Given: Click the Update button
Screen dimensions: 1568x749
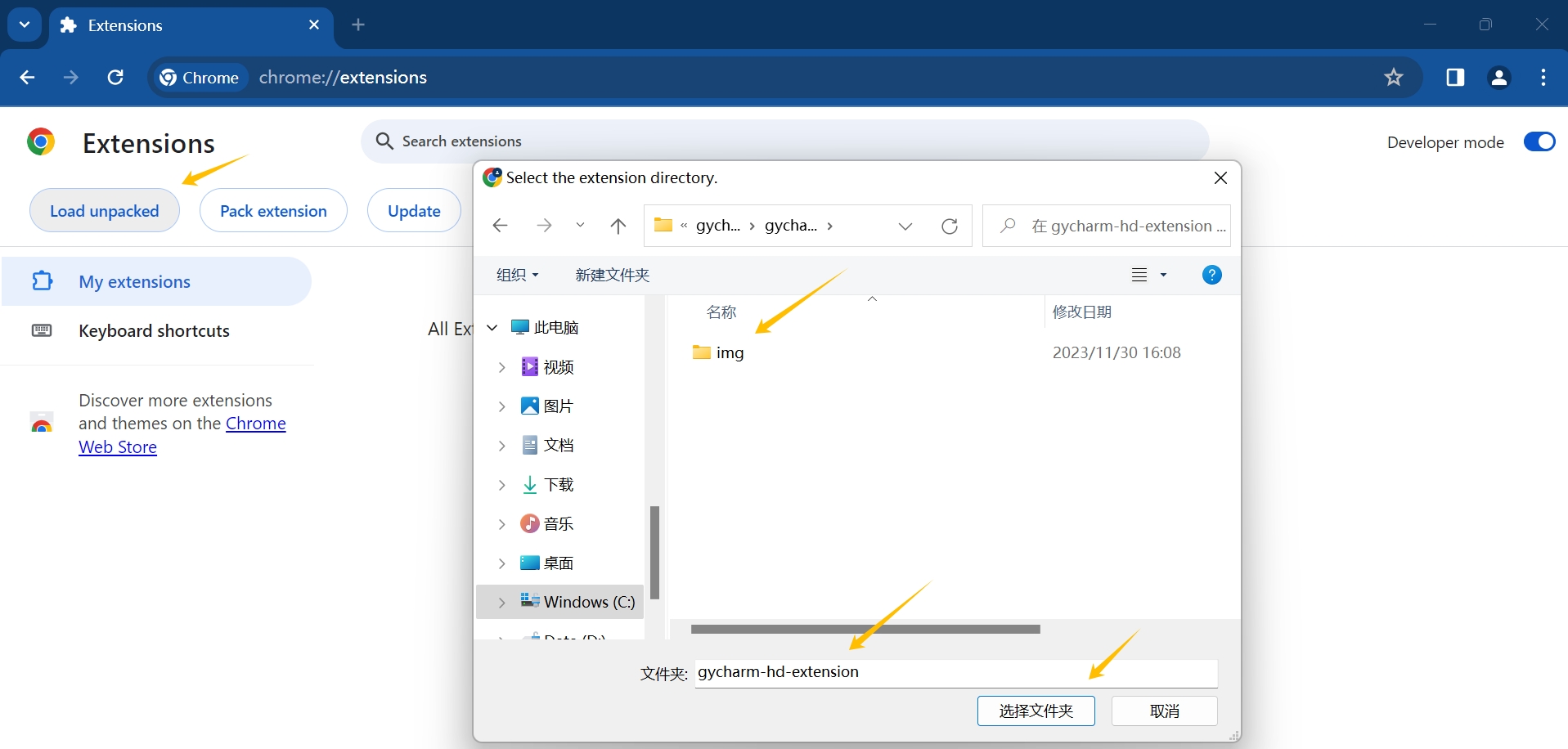Looking at the screenshot, I should point(414,211).
